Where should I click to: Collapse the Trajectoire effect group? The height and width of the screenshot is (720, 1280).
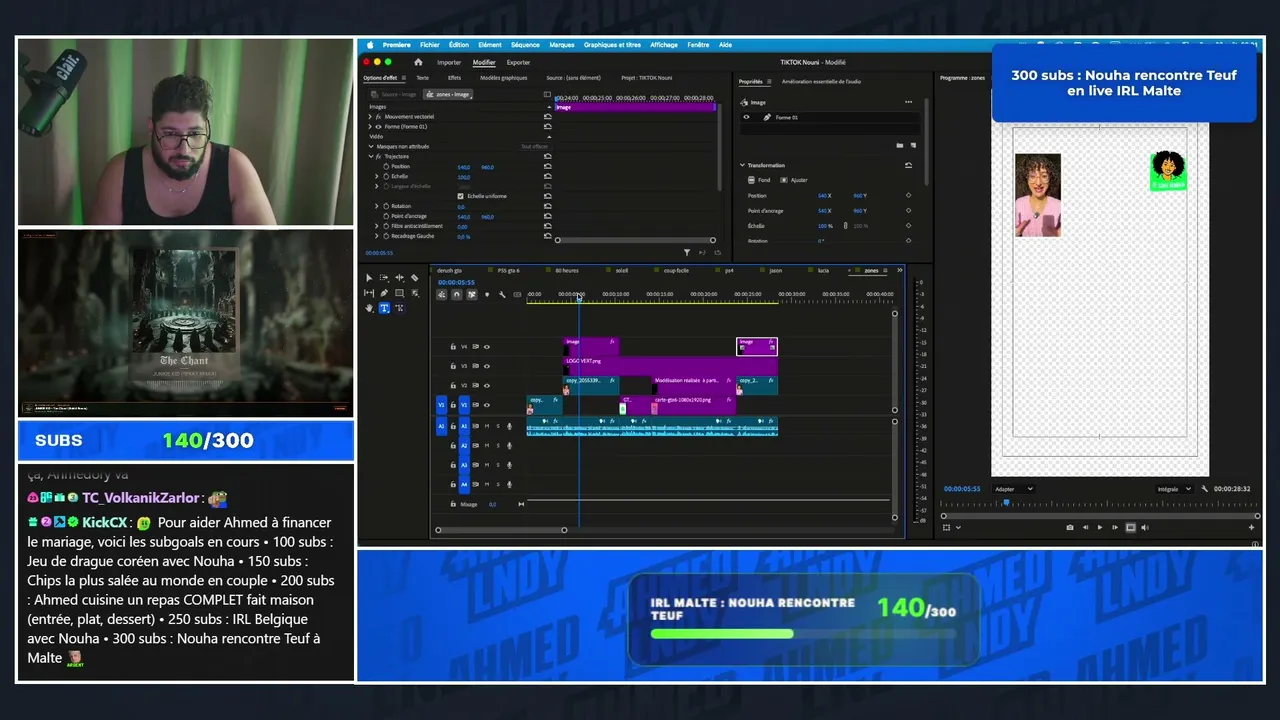370,157
